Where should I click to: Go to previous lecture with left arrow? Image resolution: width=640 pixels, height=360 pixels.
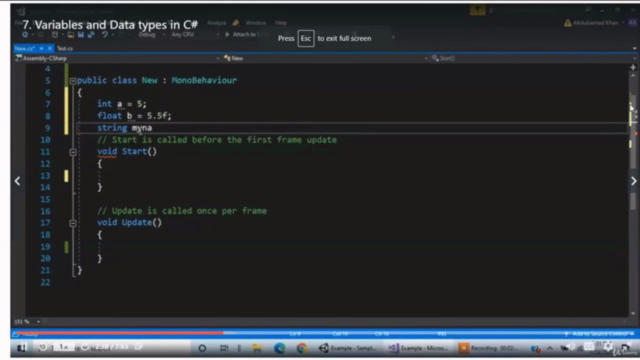click(18, 181)
